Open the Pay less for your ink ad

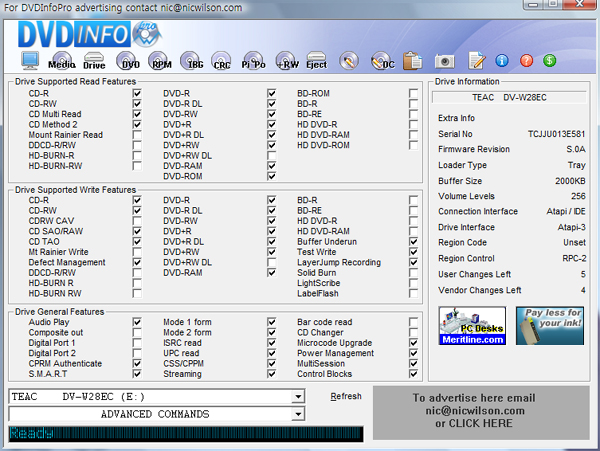point(550,326)
